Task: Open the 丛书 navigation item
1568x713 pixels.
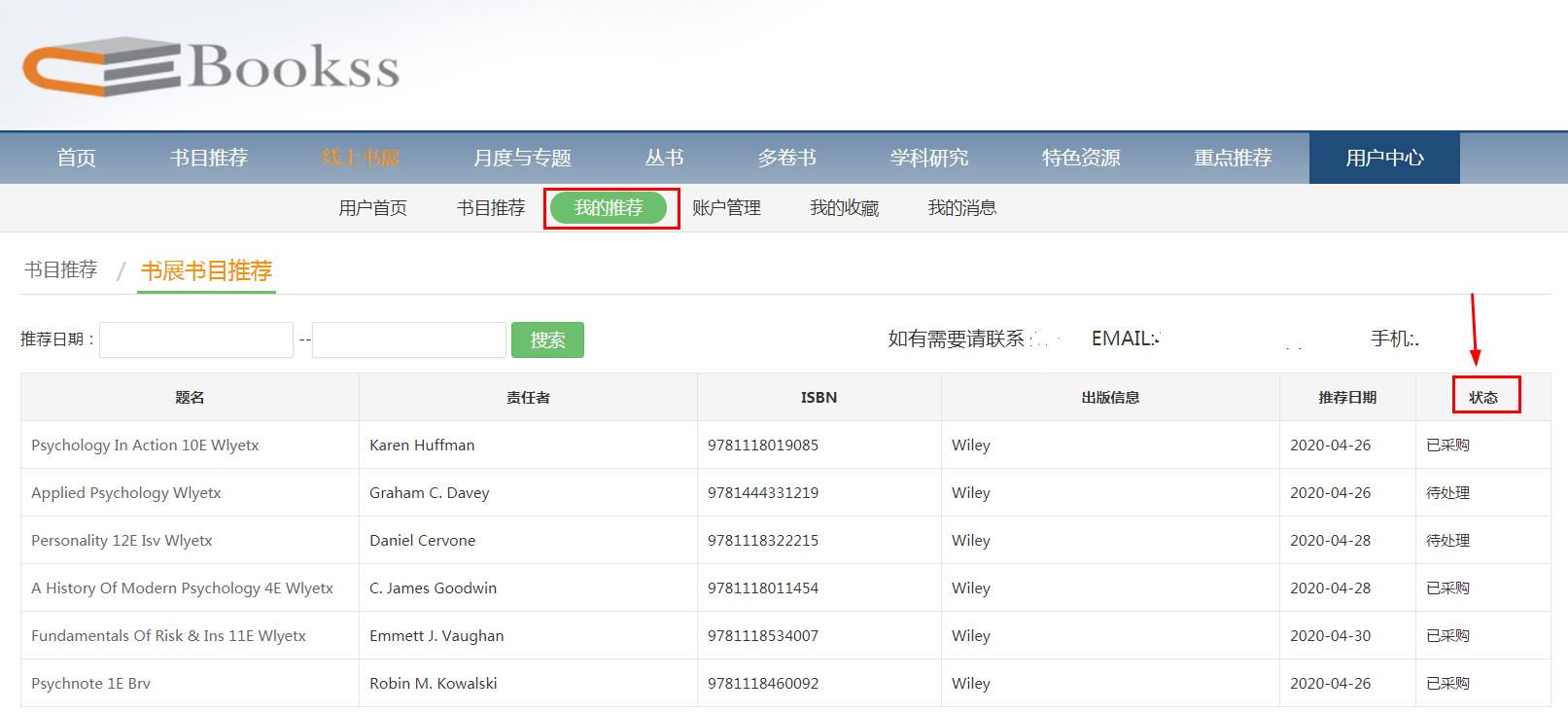Action: click(x=664, y=158)
